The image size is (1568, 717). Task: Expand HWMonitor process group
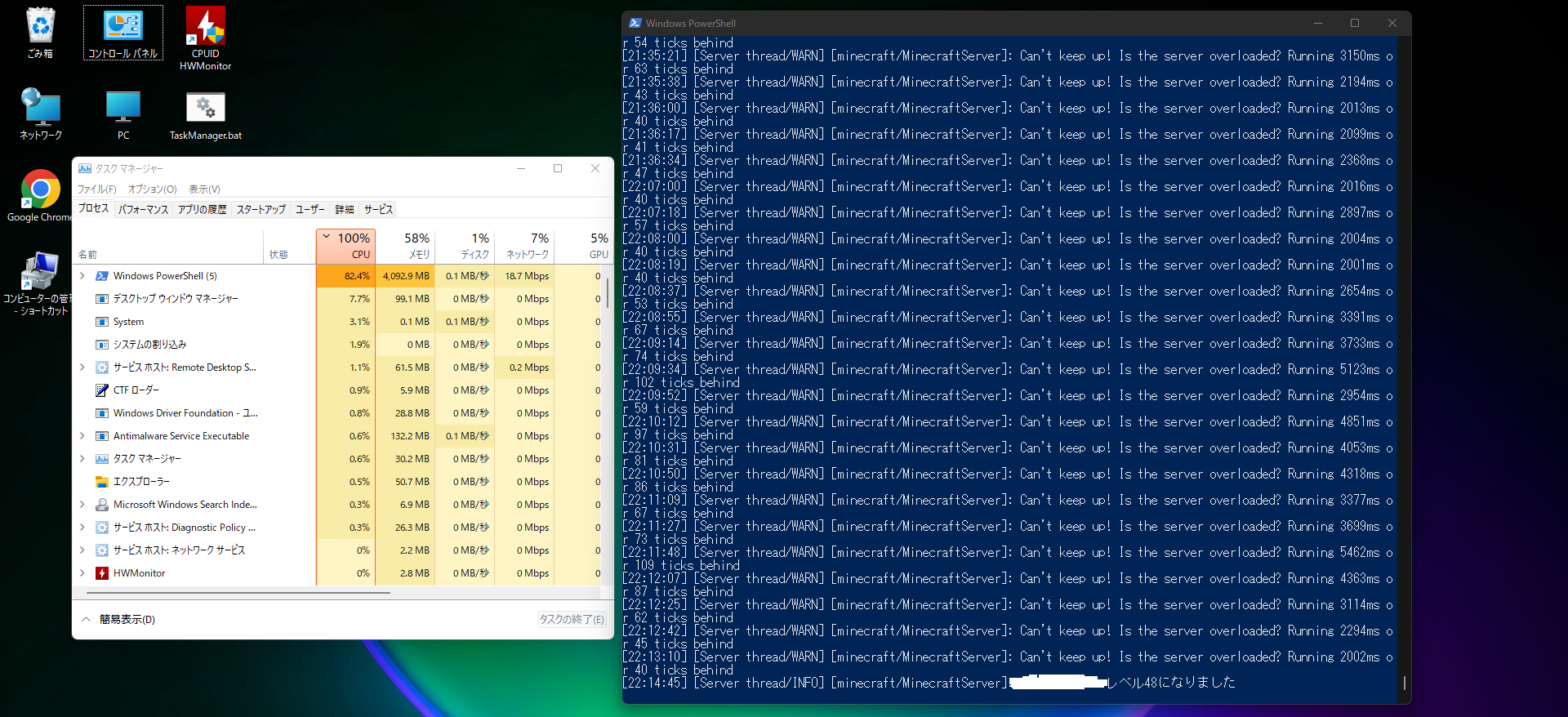[82, 573]
